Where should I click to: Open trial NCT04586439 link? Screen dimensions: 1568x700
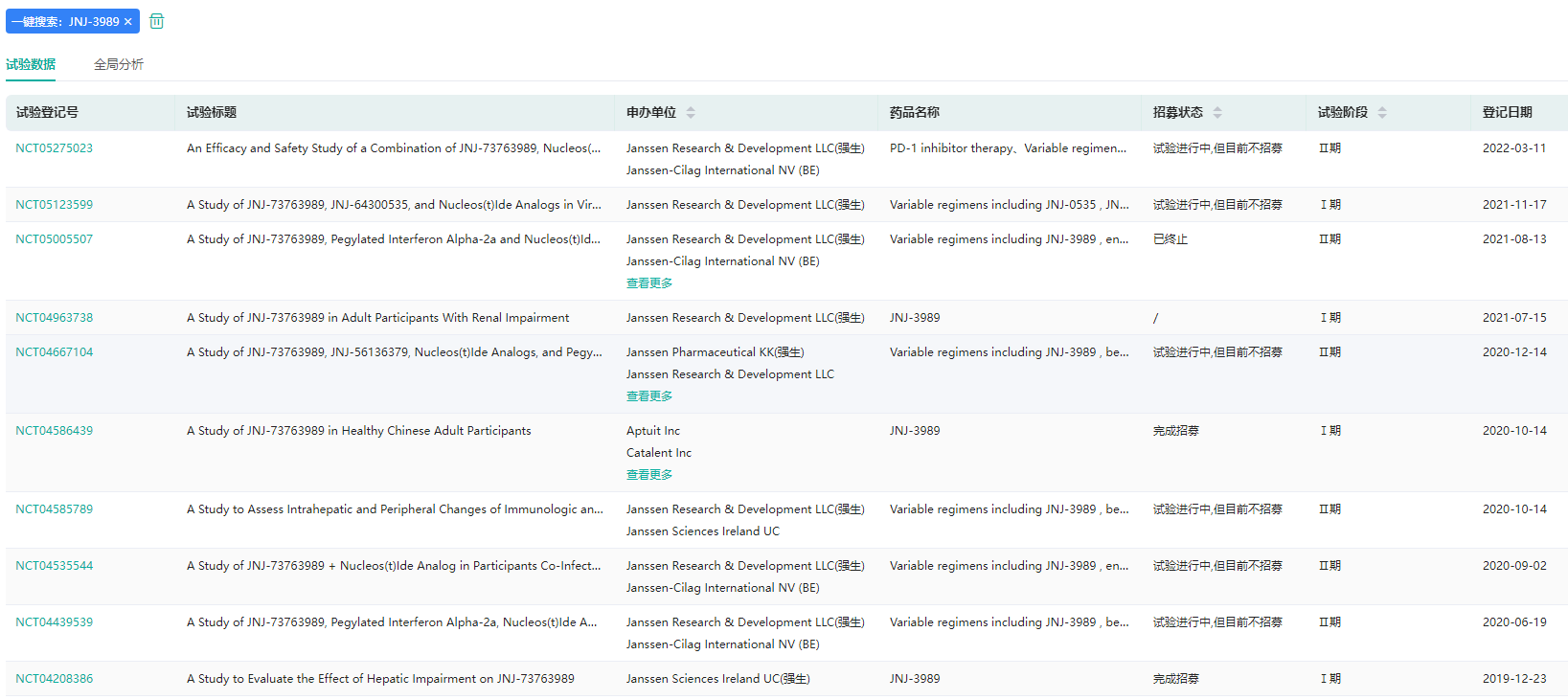[55, 431]
